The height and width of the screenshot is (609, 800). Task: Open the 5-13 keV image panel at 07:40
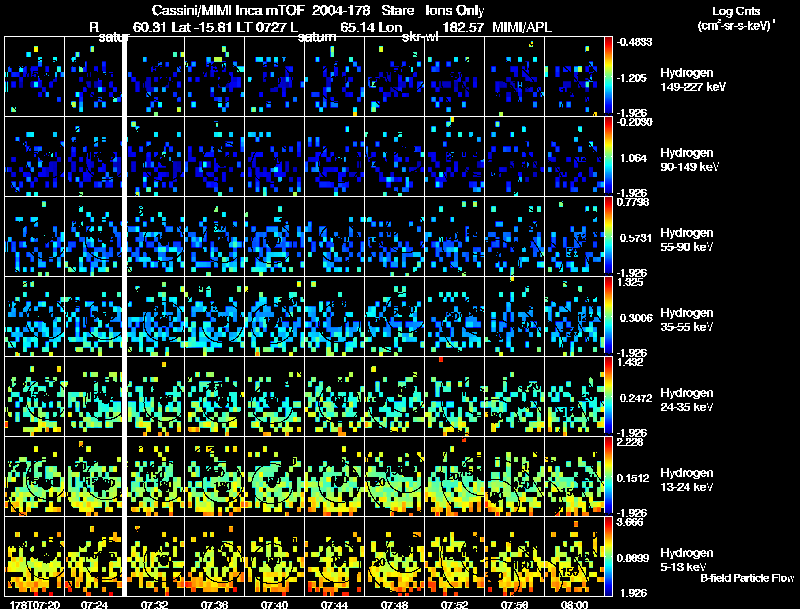(x=274, y=556)
